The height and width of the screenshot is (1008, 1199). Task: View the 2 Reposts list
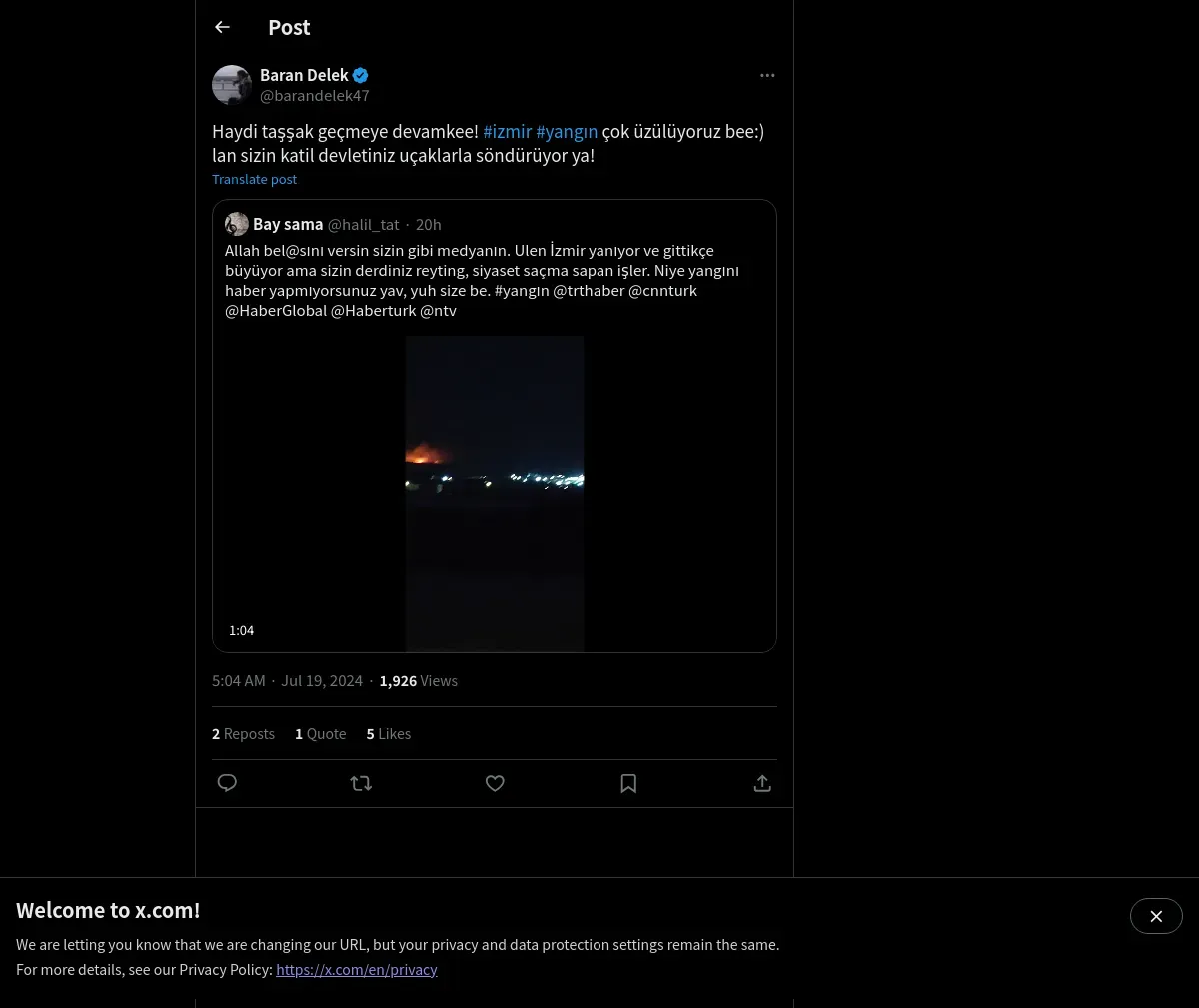(x=243, y=733)
